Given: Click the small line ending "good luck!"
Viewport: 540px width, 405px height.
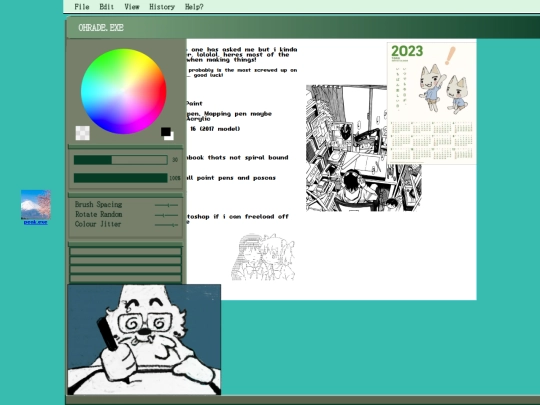Looking at the screenshot, I should click(205, 75).
